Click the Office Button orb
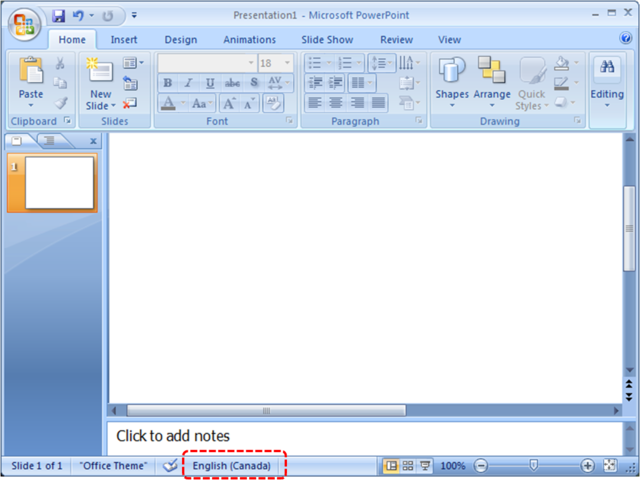The image size is (640, 480). pyautogui.click(x=24, y=24)
